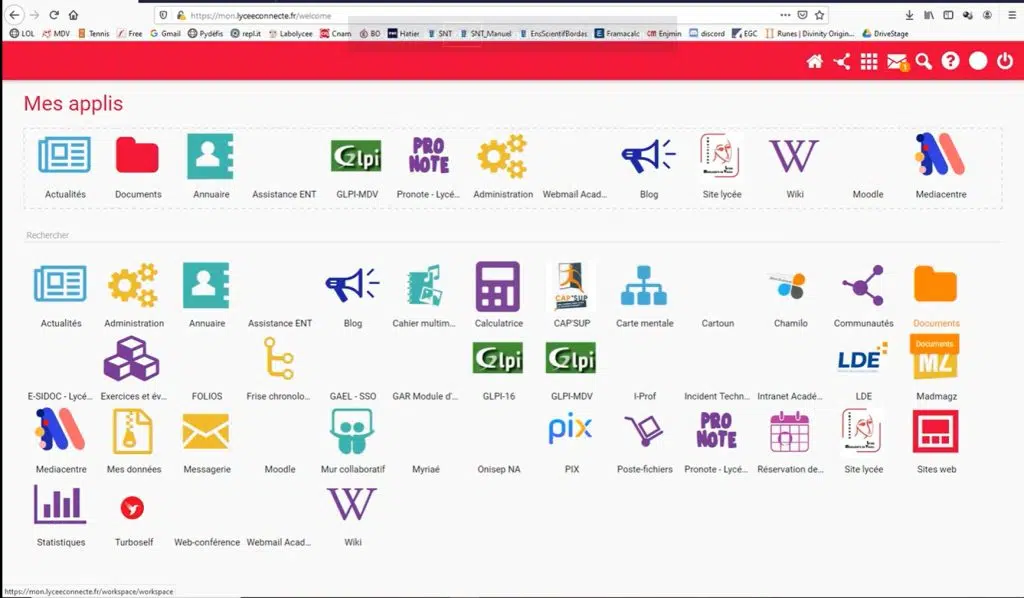Viewport: 1024px width, 598px height.
Task: Launch the Cahier multimédia app
Action: (424, 286)
